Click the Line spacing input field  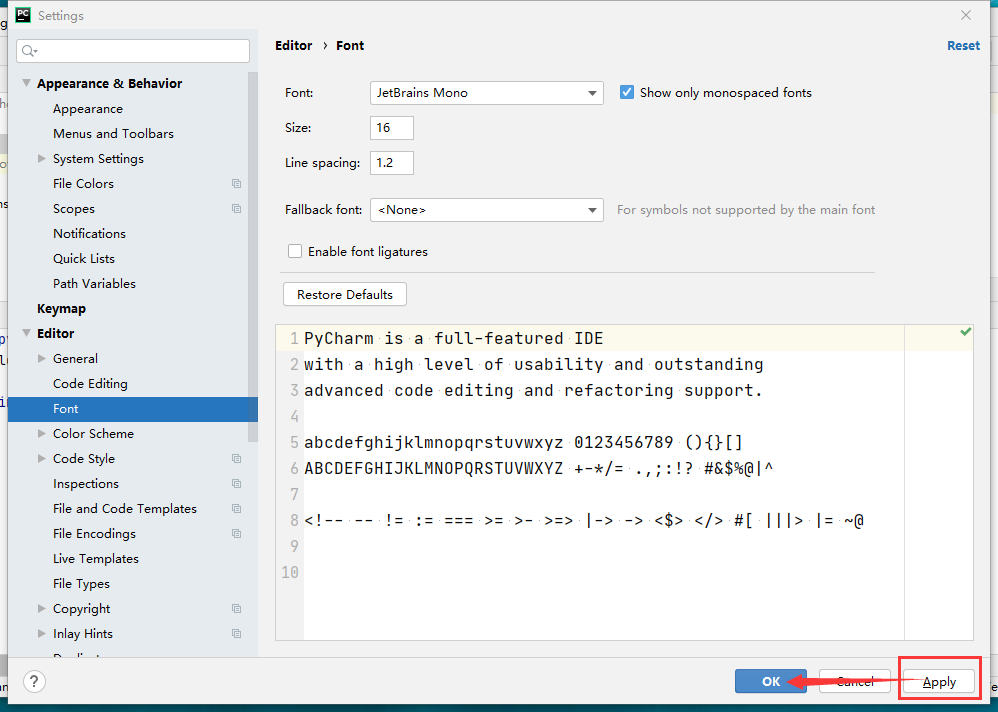click(x=391, y=163)
